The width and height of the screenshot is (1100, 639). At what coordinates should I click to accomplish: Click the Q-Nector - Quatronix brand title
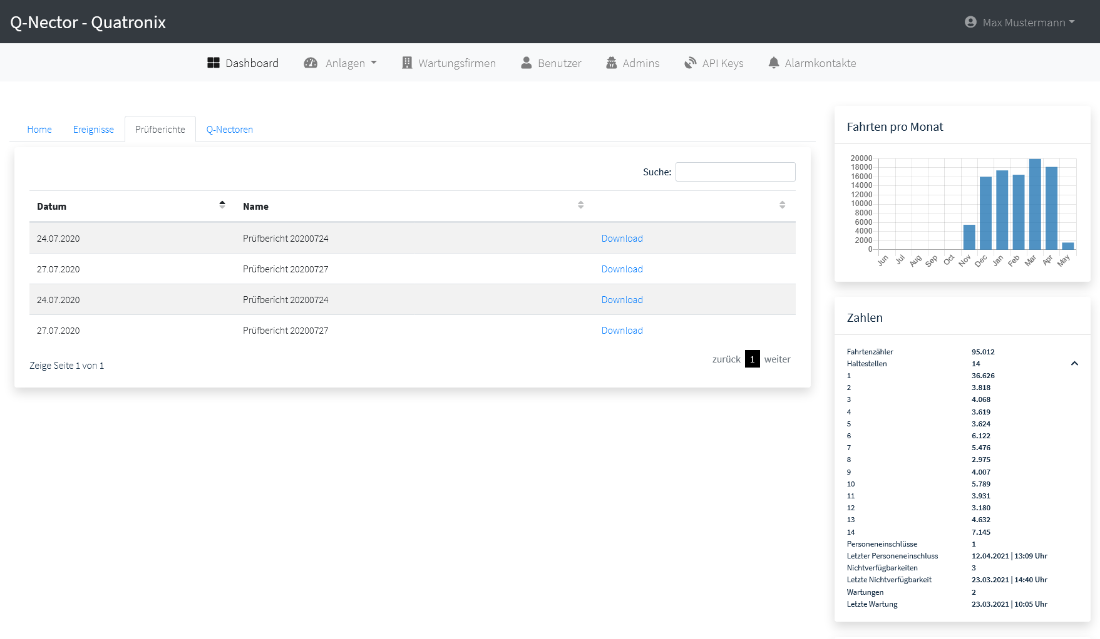point(88,22)
